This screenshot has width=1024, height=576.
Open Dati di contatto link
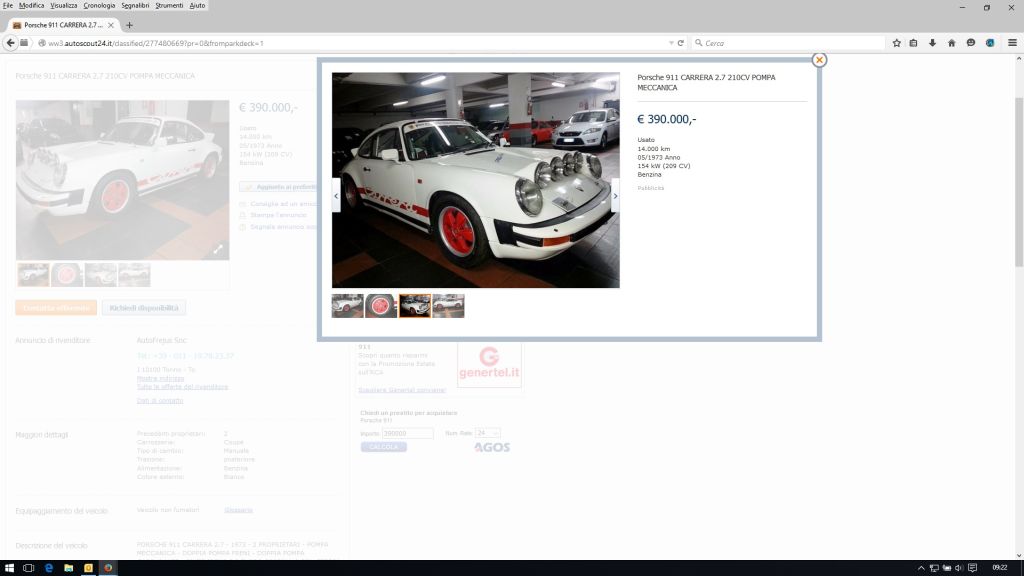[x=160, y=400]
